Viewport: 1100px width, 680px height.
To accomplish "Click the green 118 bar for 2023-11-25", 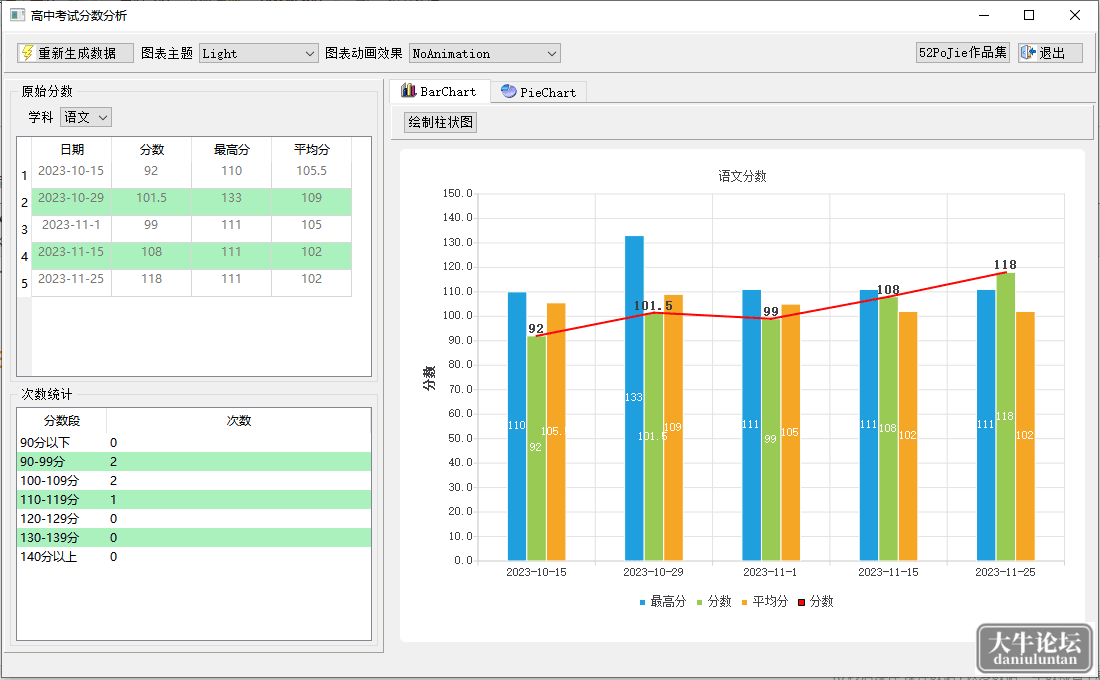I will [x=1005, y=416].
